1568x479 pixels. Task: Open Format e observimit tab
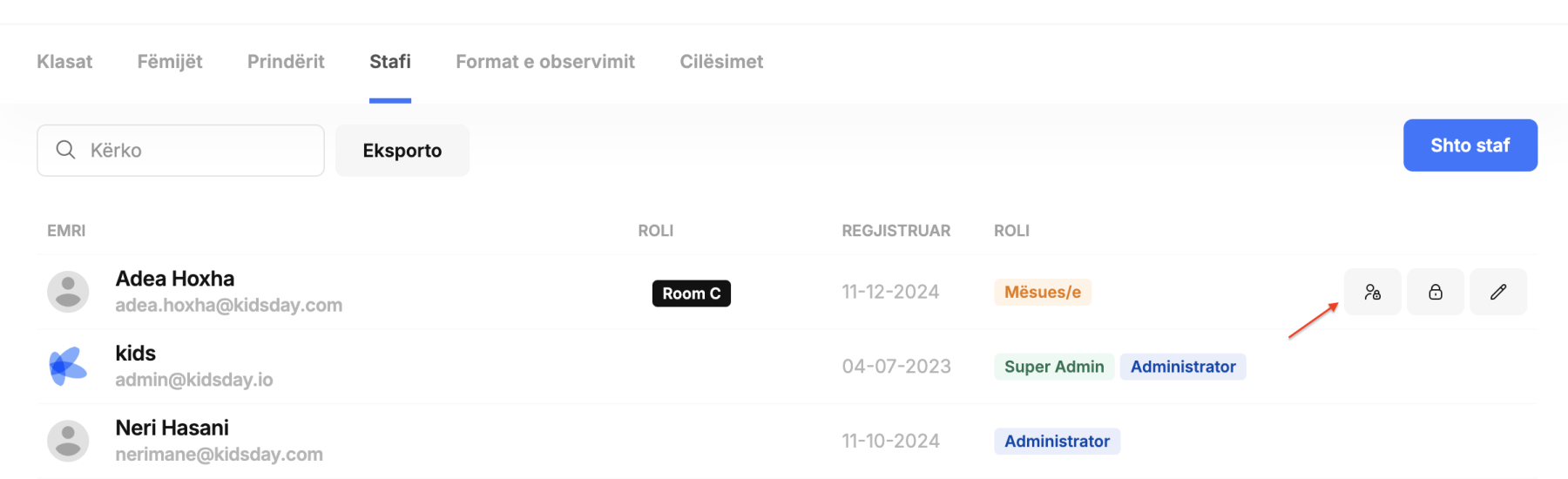pyautogui.click(x=545, y=62)
